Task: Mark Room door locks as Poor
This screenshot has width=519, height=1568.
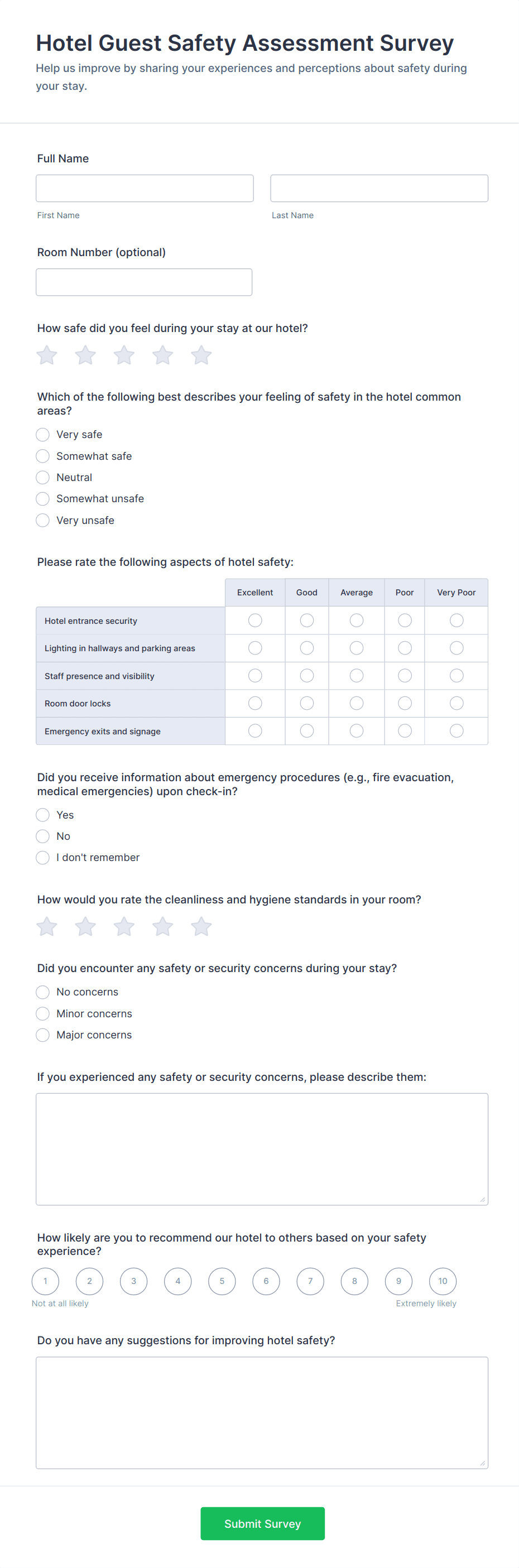Action: pyautogui.click(x=404, y=703)
